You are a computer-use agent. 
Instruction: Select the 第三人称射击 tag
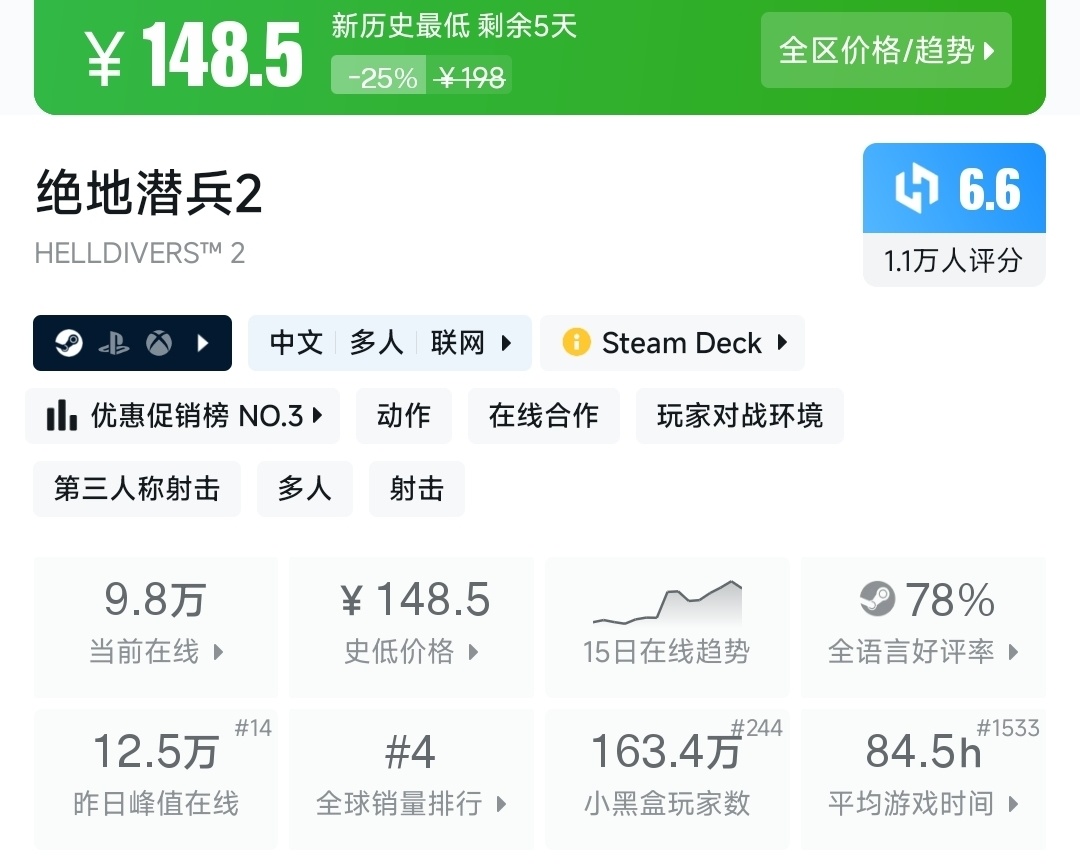click(137, 489)
